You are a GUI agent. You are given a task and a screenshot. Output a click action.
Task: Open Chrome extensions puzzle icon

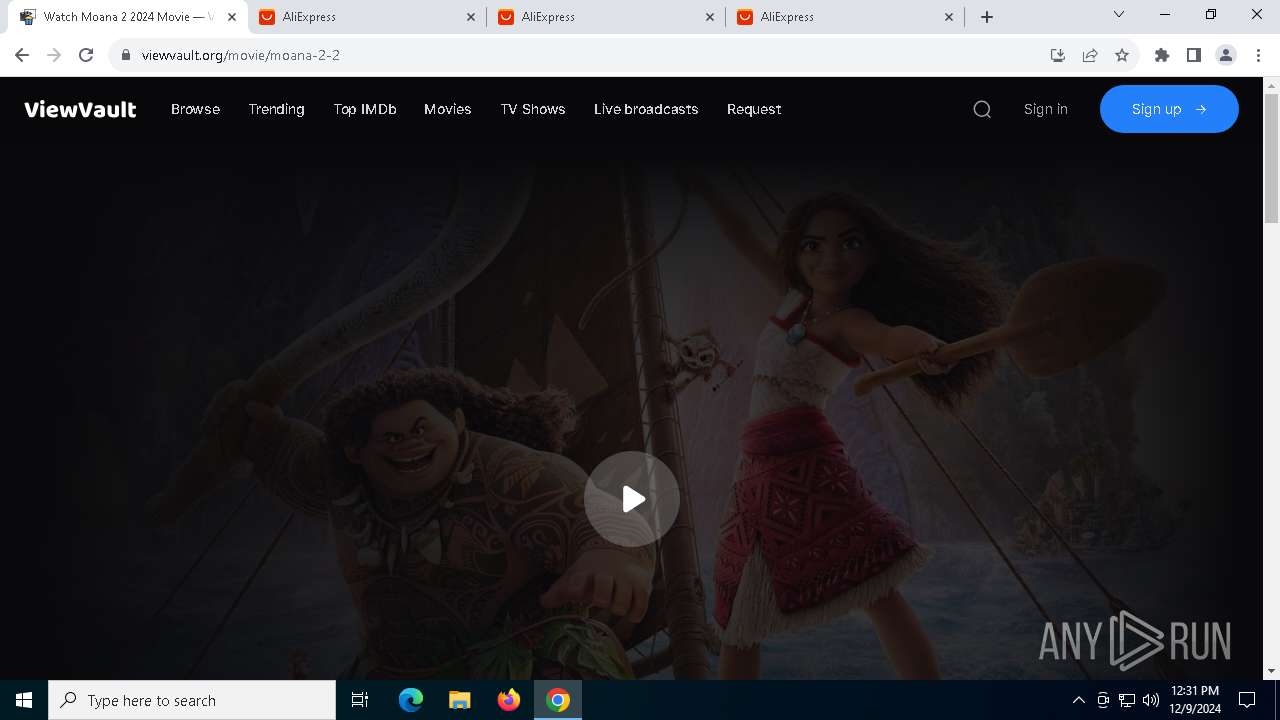pyautogui.click(x=1162, y=55)
